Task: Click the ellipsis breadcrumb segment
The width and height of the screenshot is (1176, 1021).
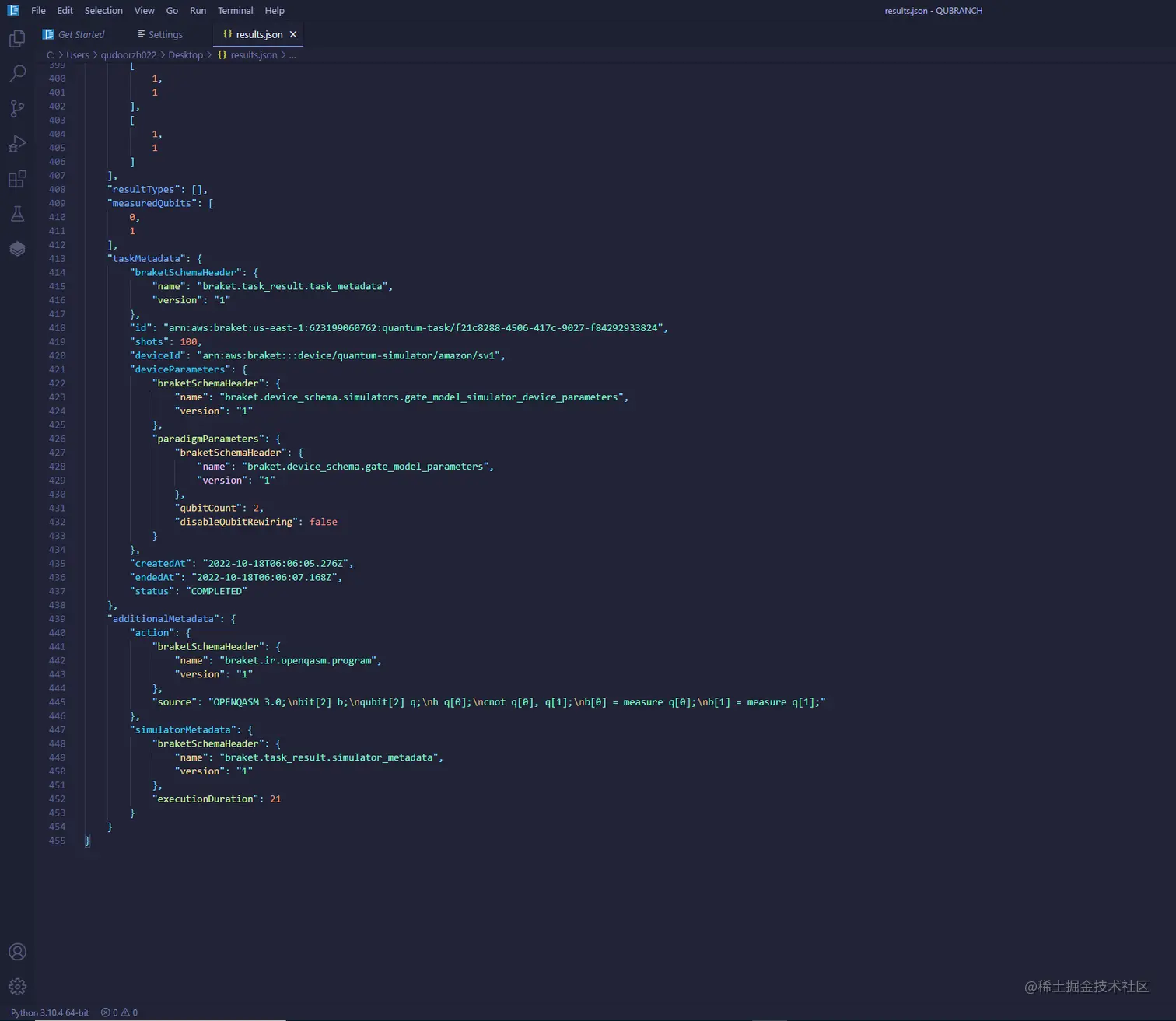Action: (292, 55)
